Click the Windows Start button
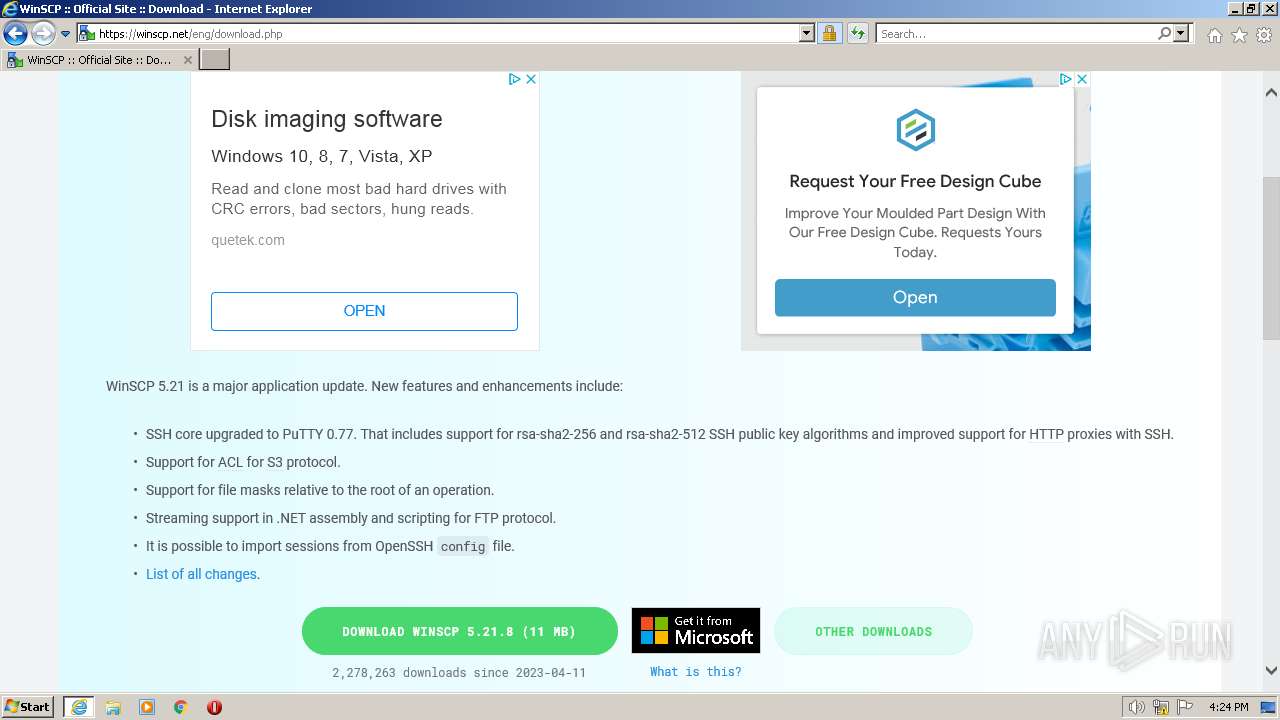1280x720 pixels. (27, 707)
